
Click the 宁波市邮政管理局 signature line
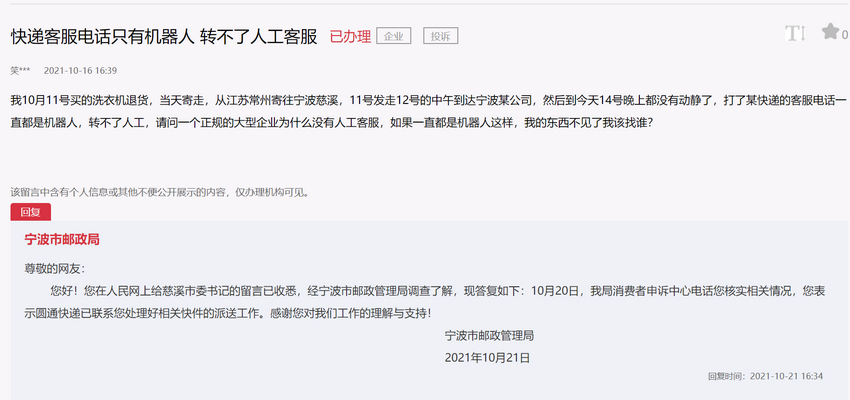tap(490, 335)
